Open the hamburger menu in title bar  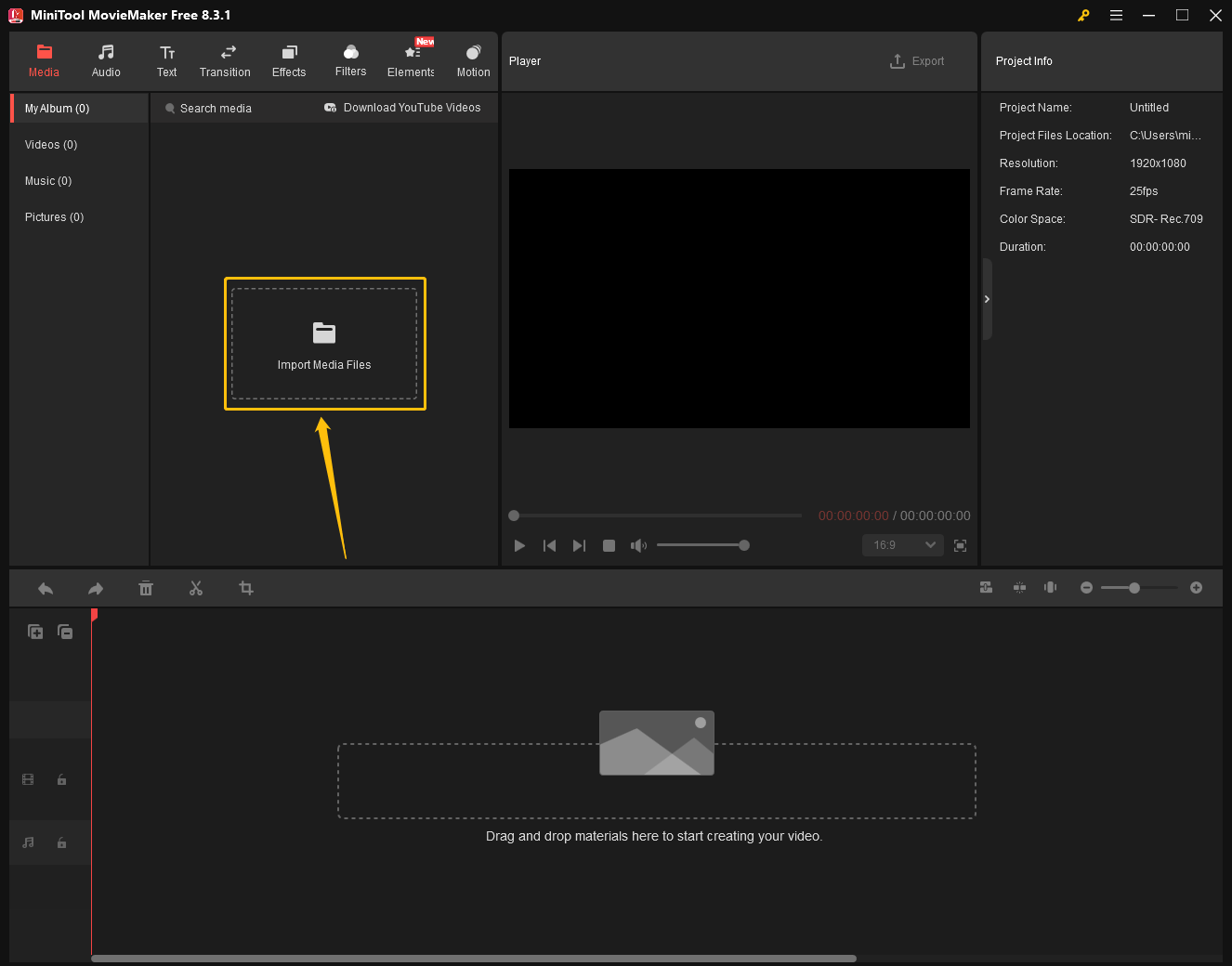1116,15
